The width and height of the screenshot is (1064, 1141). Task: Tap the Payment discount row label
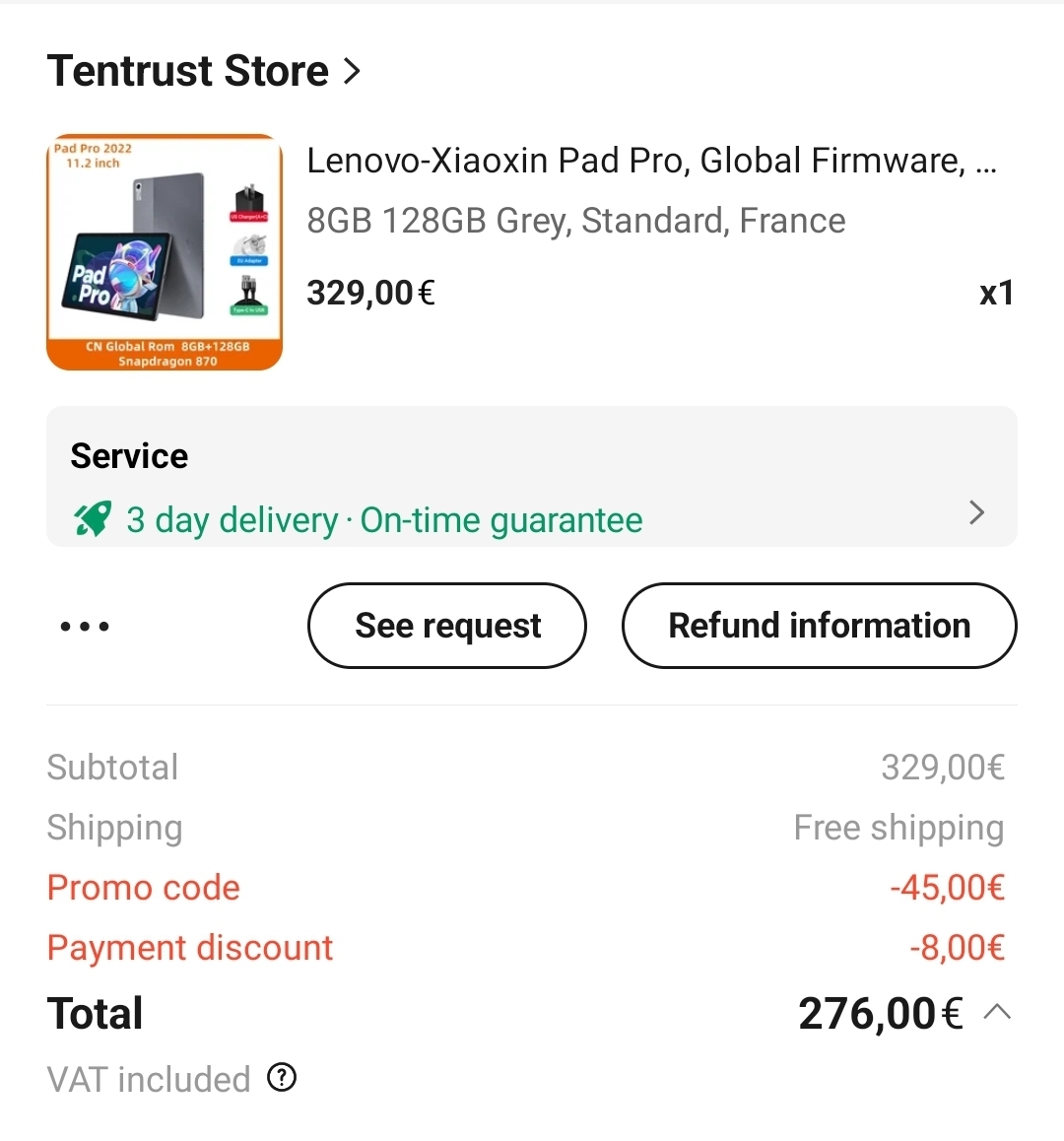pyautogui.click(x=190, y=948)
